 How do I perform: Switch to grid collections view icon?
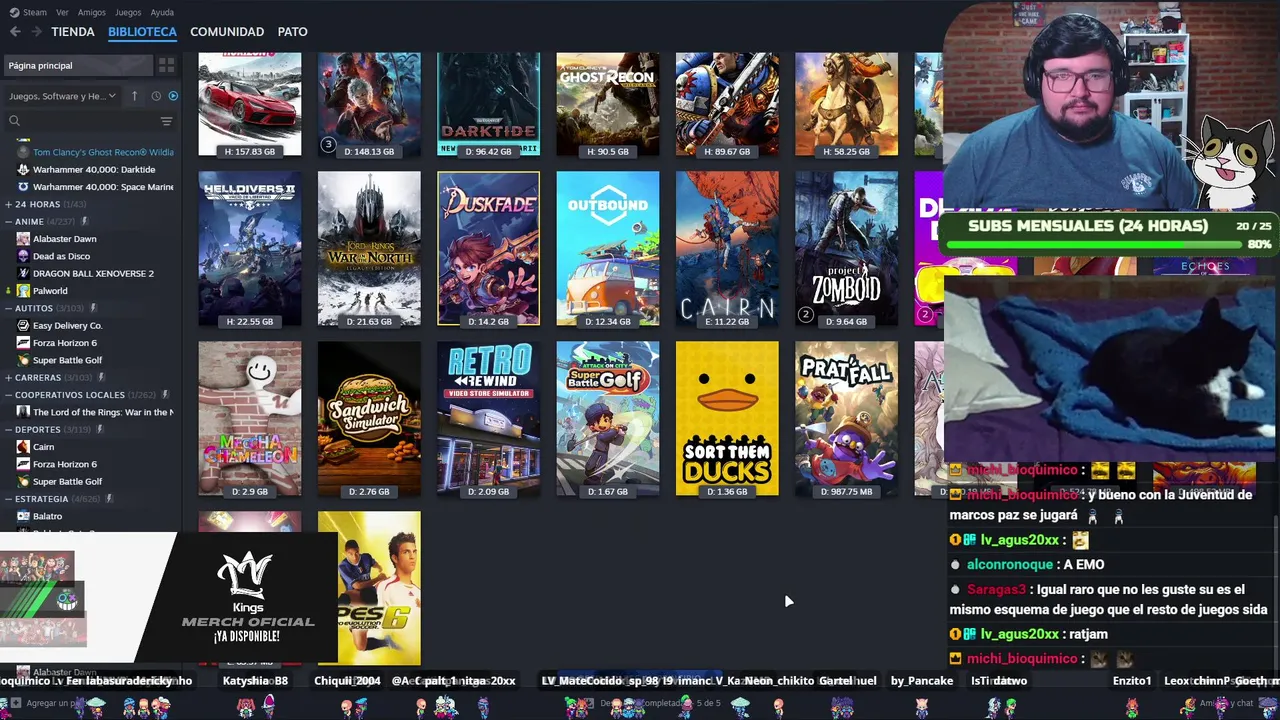tap(166, 65)
